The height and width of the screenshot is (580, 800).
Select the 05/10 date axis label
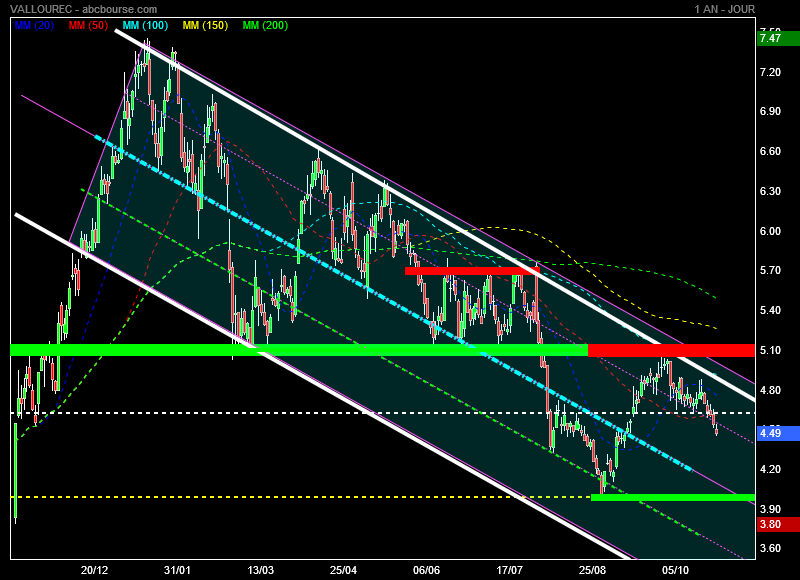click(x=675, y=570)
